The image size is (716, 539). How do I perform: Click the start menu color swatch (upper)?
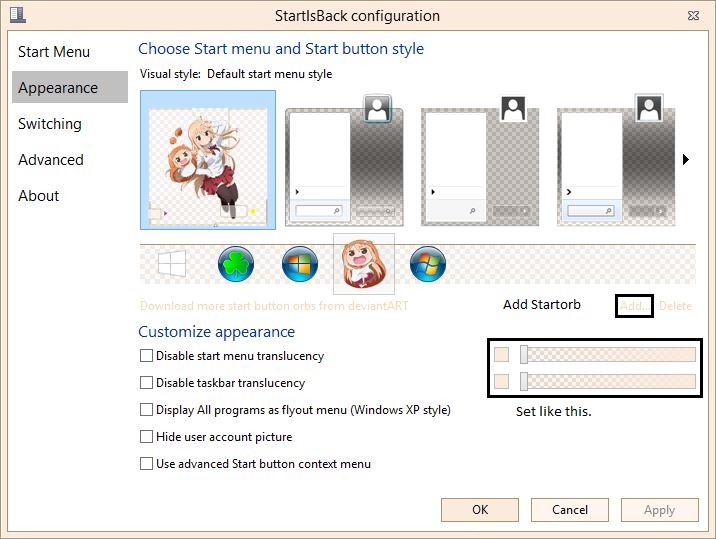[501, 354]
